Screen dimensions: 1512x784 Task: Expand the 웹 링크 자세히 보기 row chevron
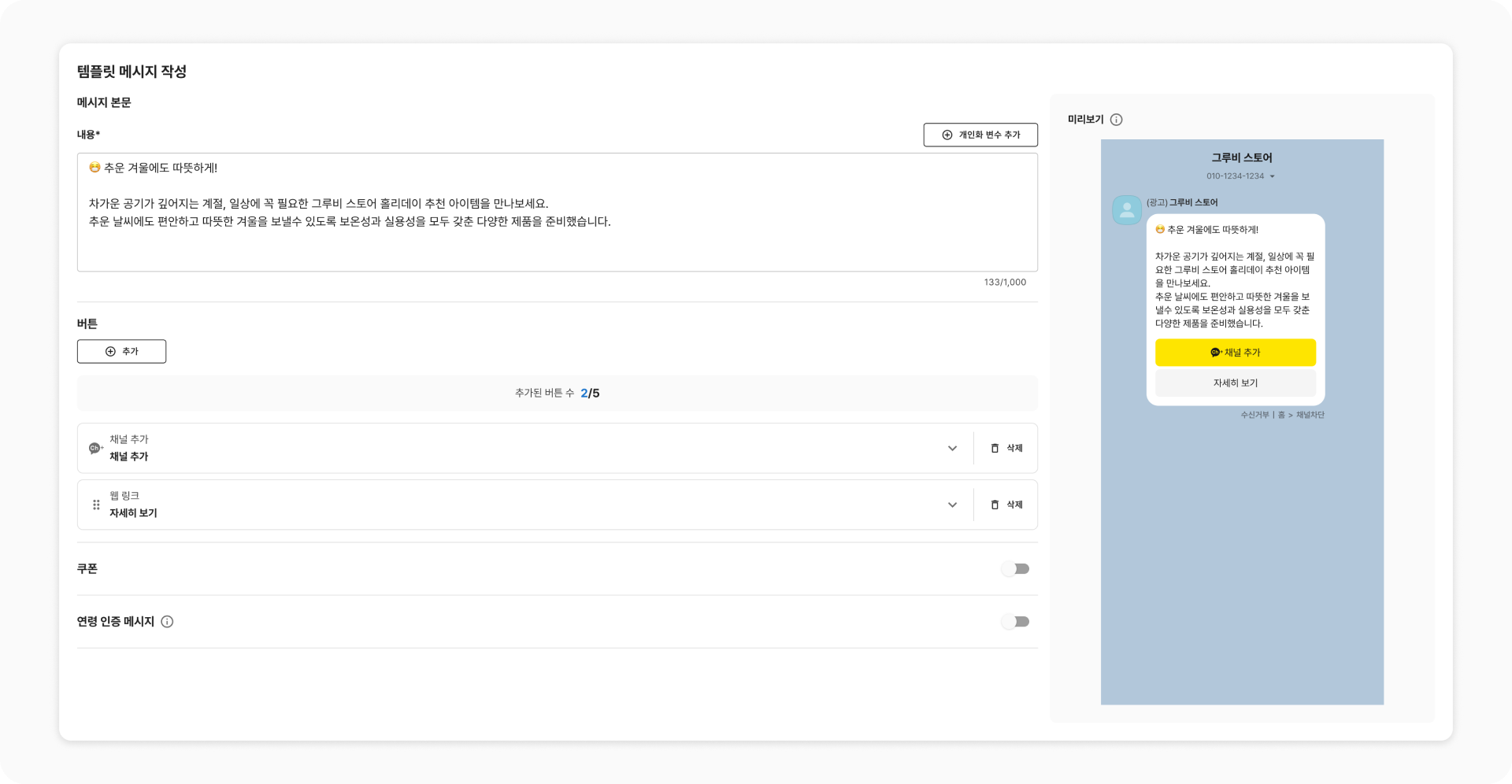(x=952, y=505)
